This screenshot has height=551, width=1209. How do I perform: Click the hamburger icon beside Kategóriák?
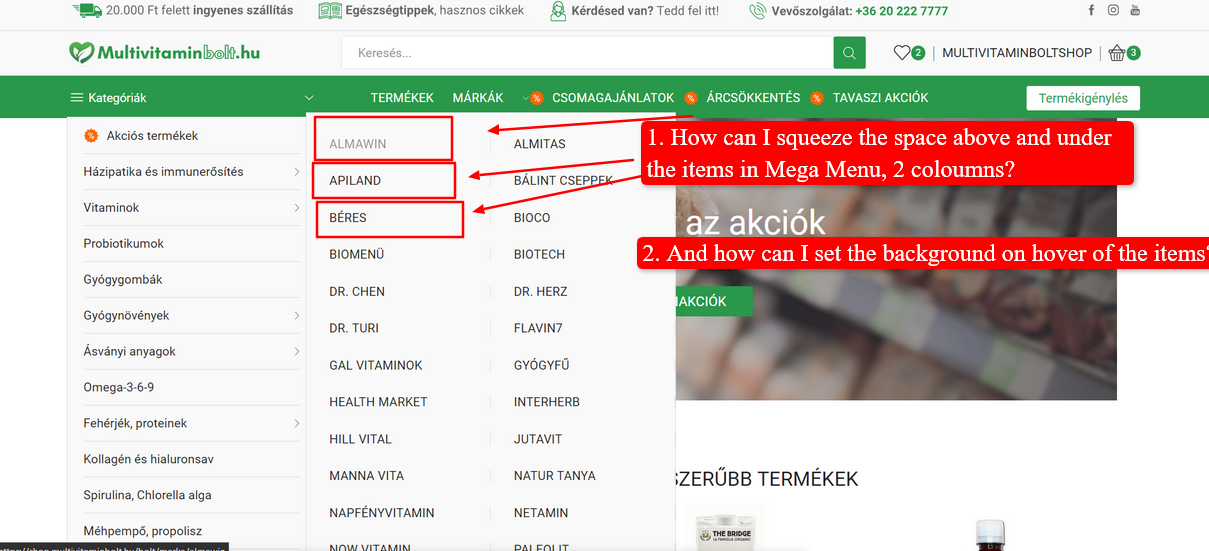(x=77, y=98)
